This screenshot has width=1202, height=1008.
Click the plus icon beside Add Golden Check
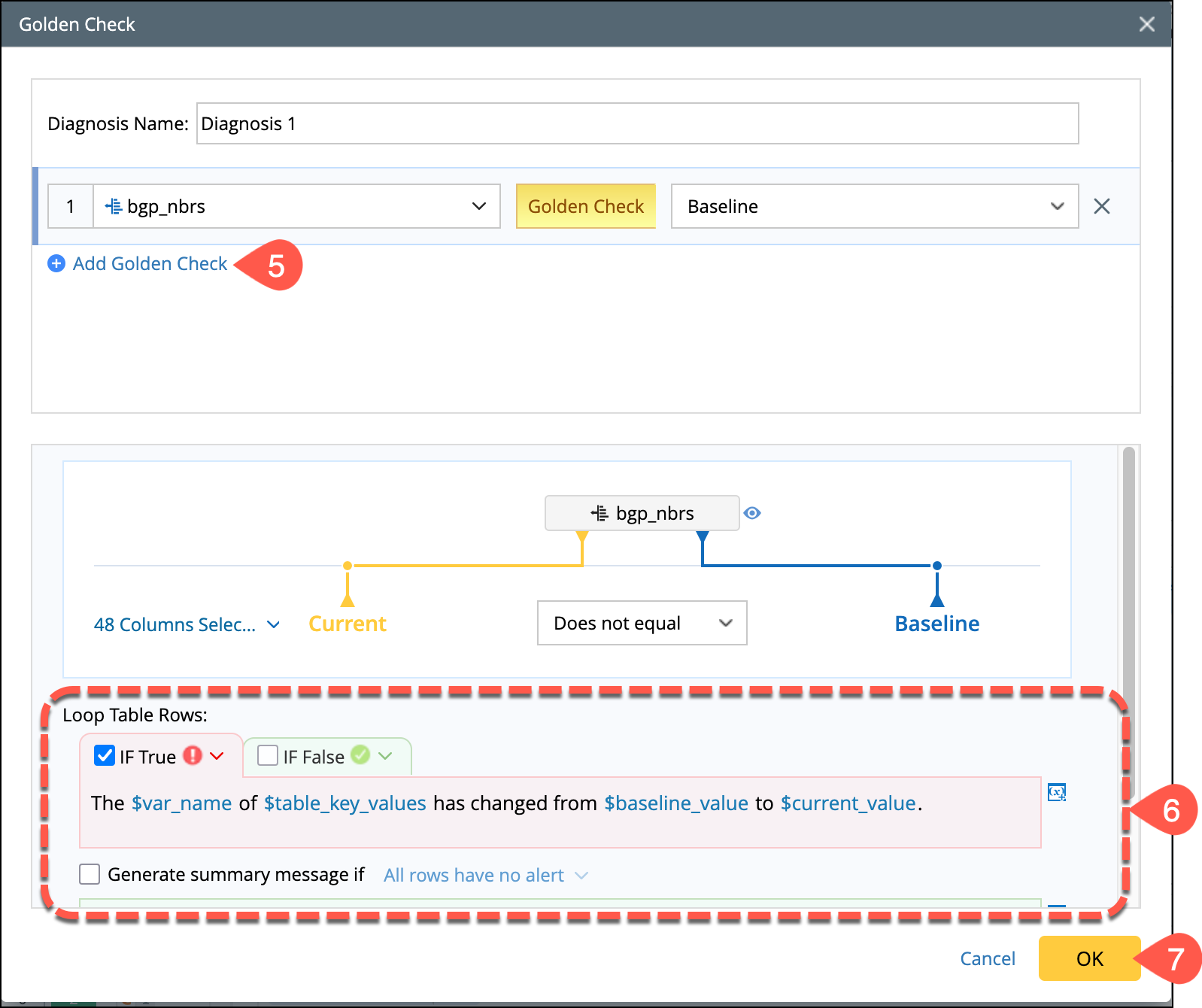[56, 263]
